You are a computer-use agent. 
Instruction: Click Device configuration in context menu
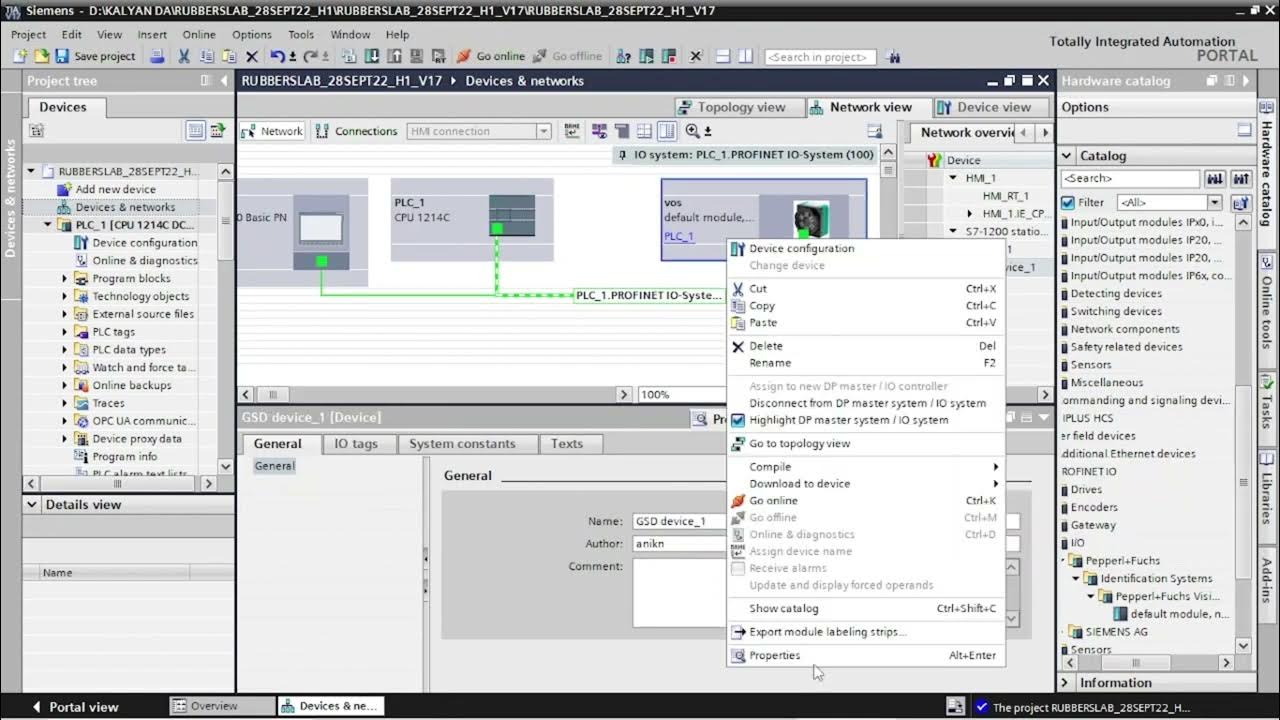point(866,248)
